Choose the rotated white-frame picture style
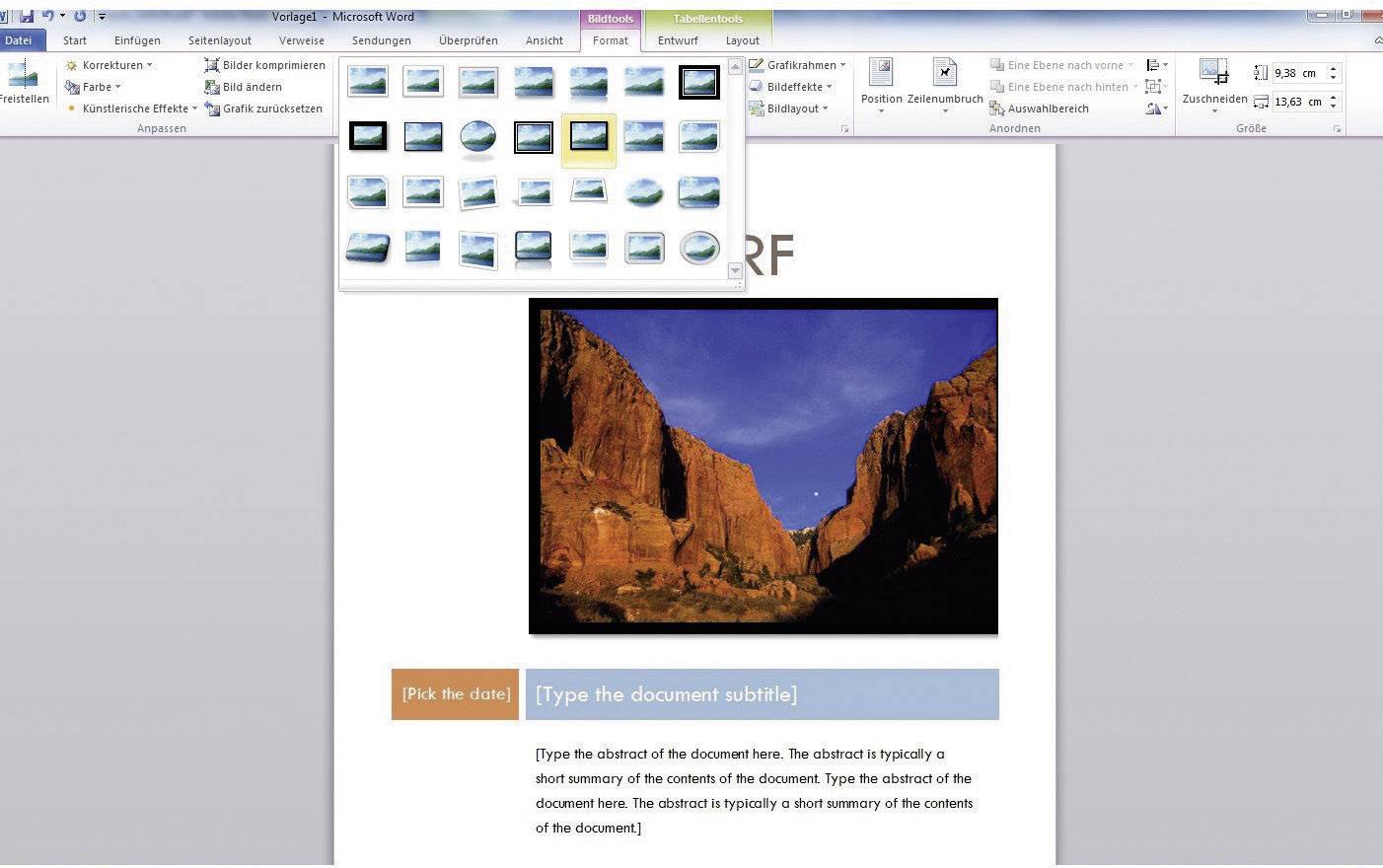The image size is (1383, 868). 478,192
